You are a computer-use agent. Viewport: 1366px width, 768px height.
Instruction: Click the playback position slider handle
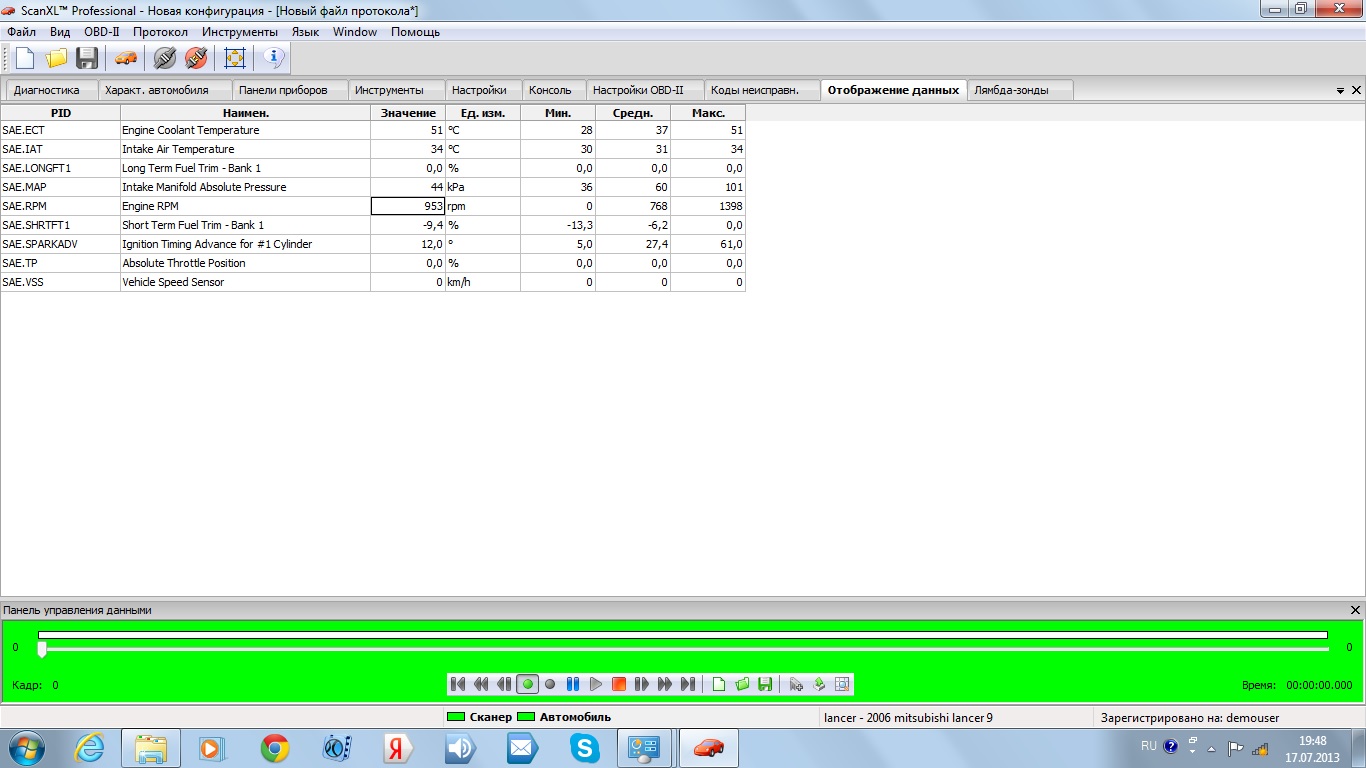click(42, 650)
